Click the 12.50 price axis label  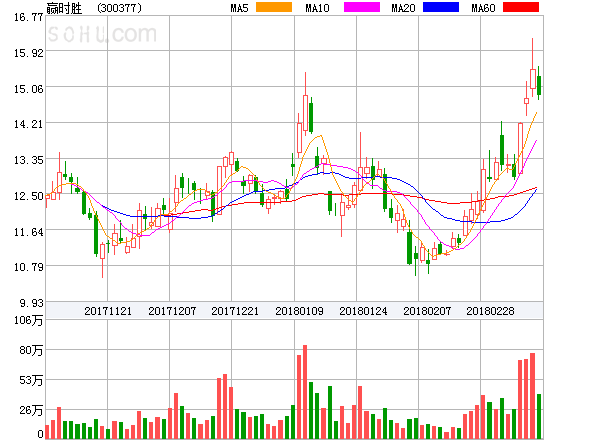click(28, 196)
